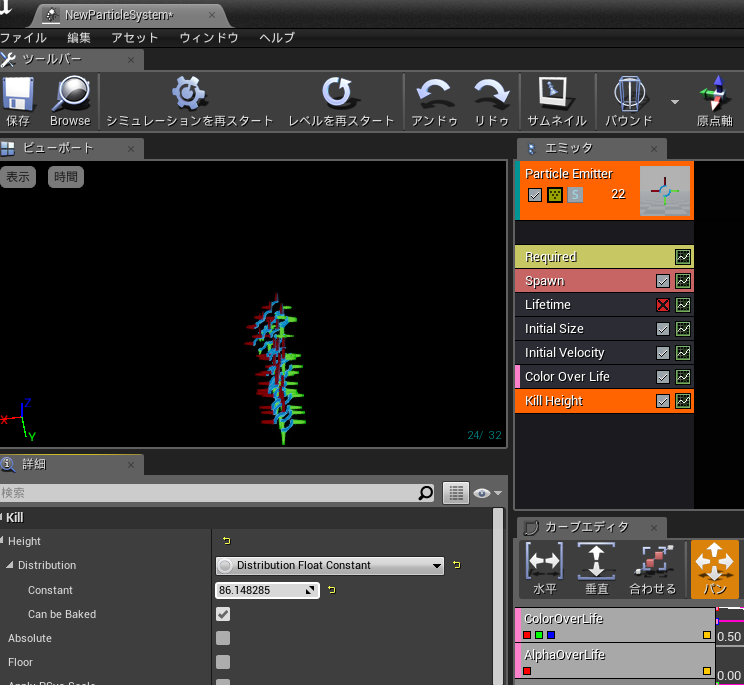This screenshot has height=685, width=744.
Task: Click ColorOverLife red channel swatch
Action: coord(527,635)
